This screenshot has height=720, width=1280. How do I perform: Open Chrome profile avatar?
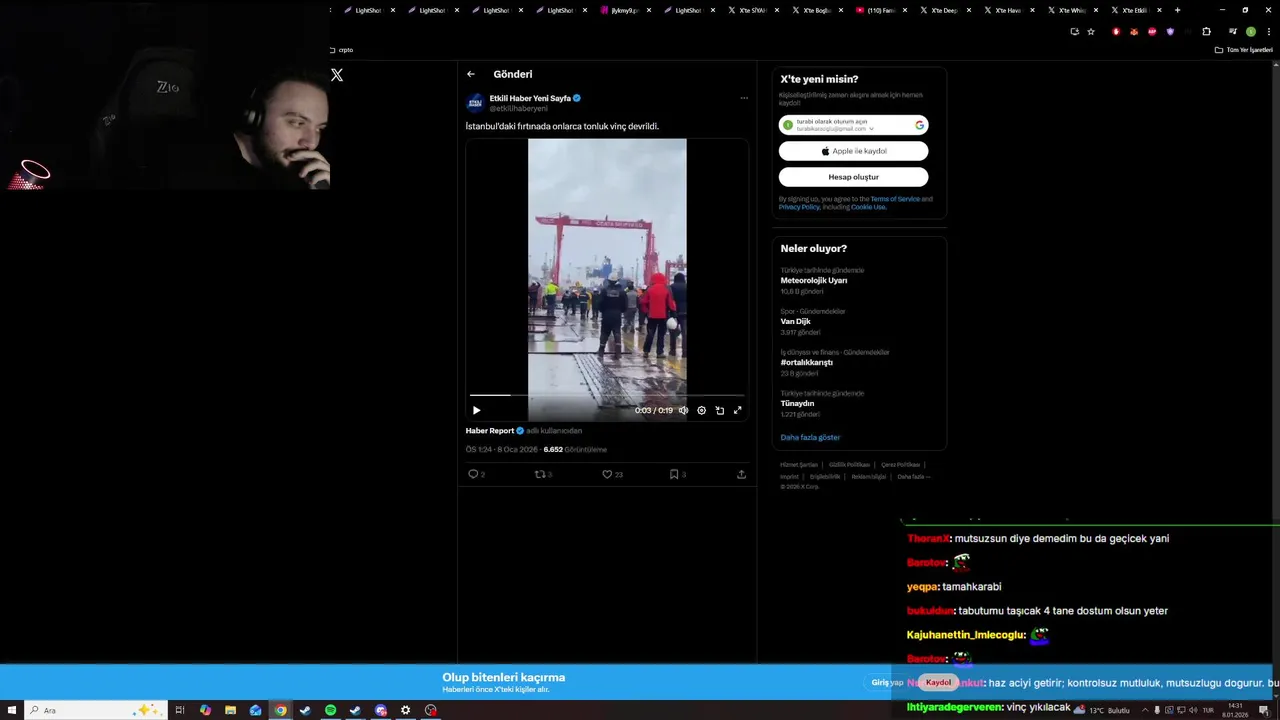pos(1251,31)
